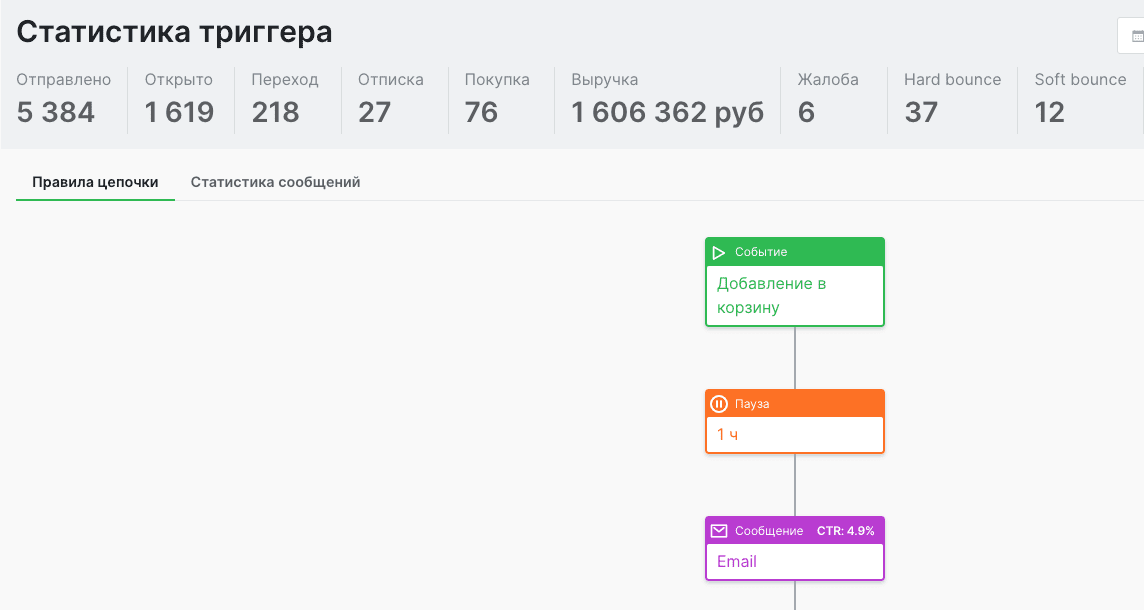The height and width of the screenshot is (610, 1144).
Task: Open the calendar date picker icon
Action: (1137, 36)
